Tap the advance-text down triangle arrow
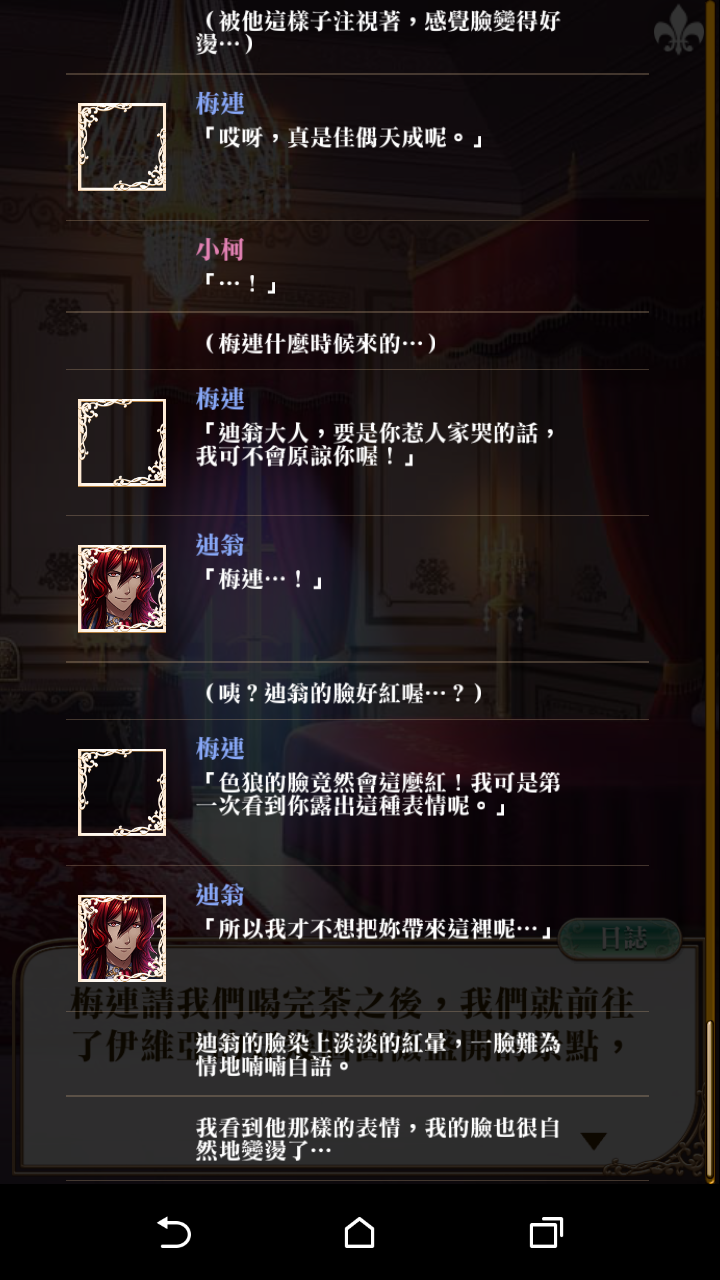The image size is (720, 1280). [x=594, y=1141]
